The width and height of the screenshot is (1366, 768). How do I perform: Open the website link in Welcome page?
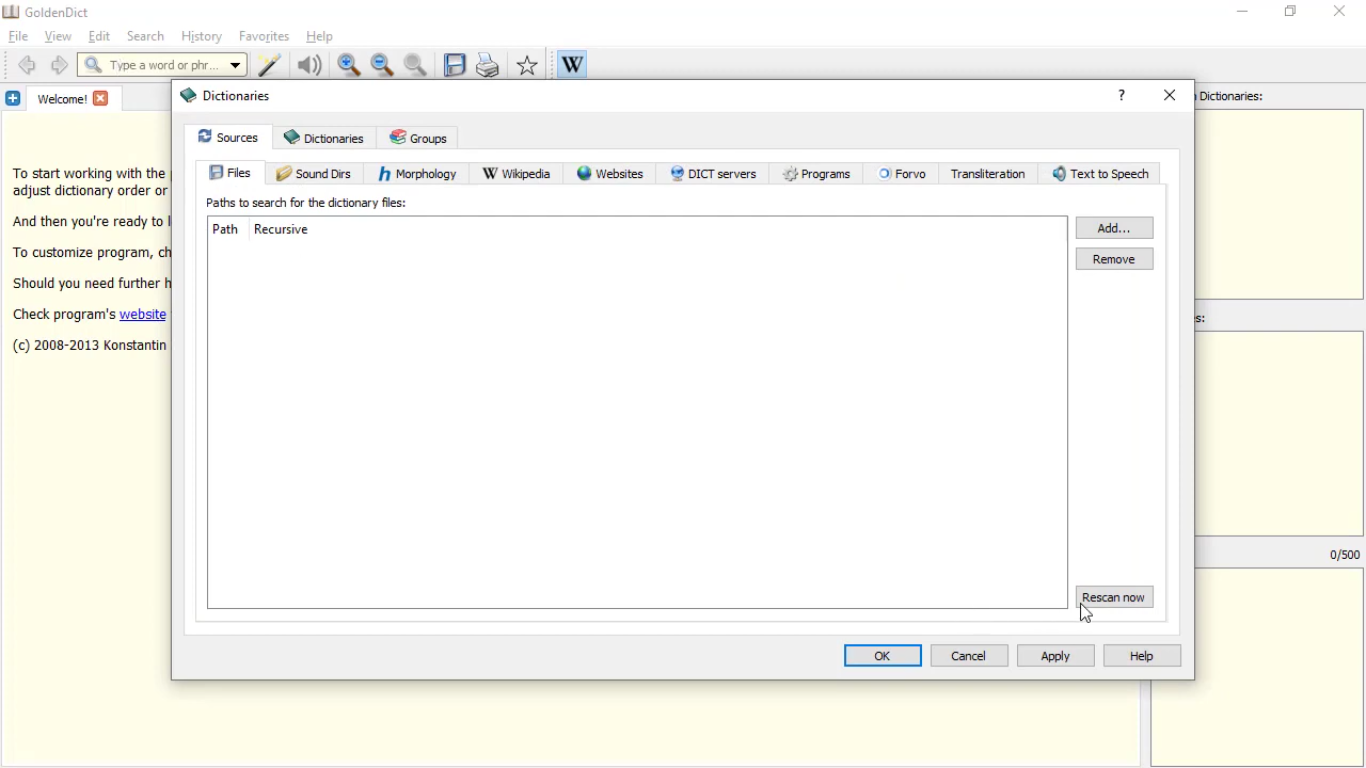(143, 314)
